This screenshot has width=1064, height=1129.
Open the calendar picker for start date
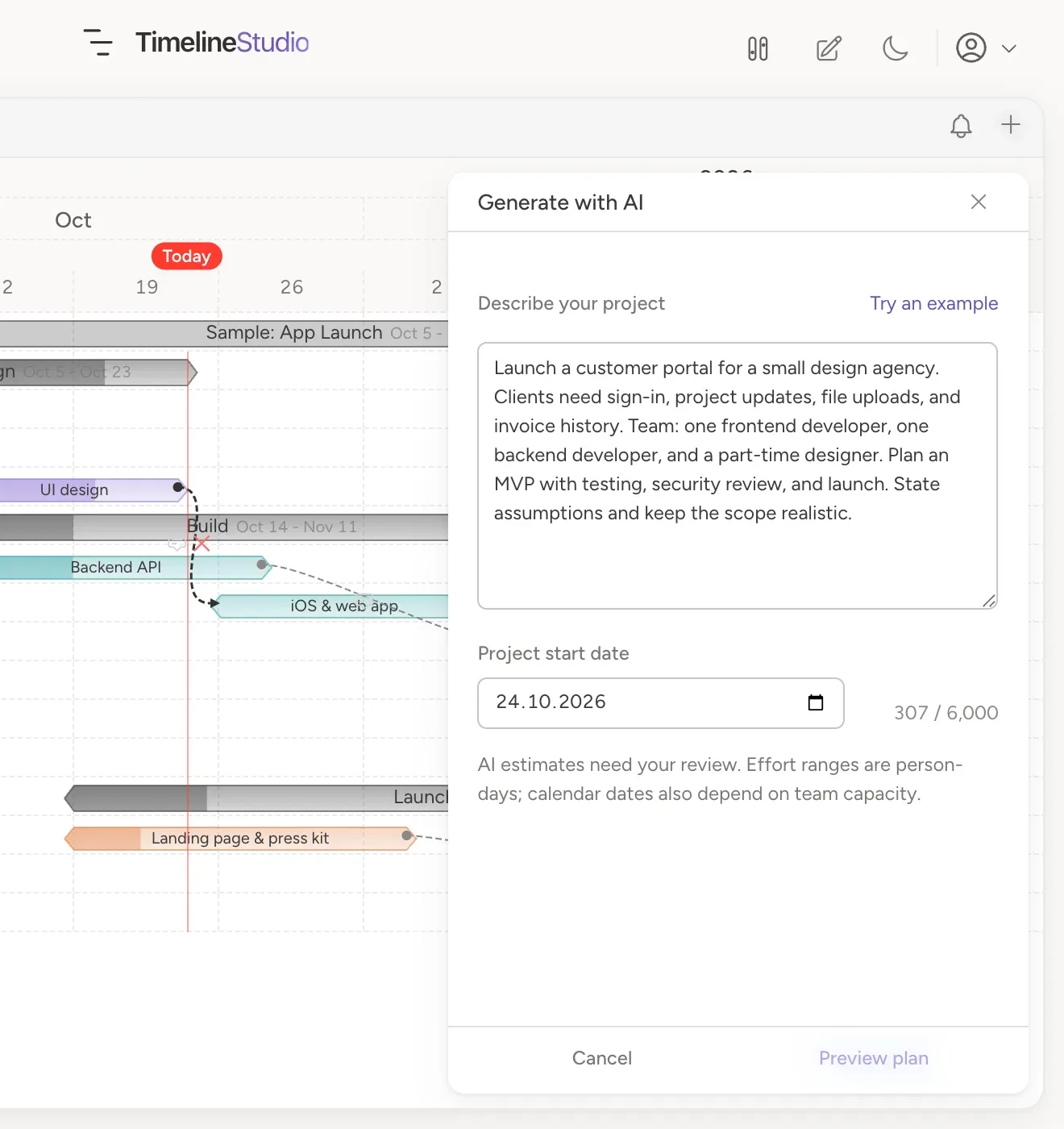[816, 702]
